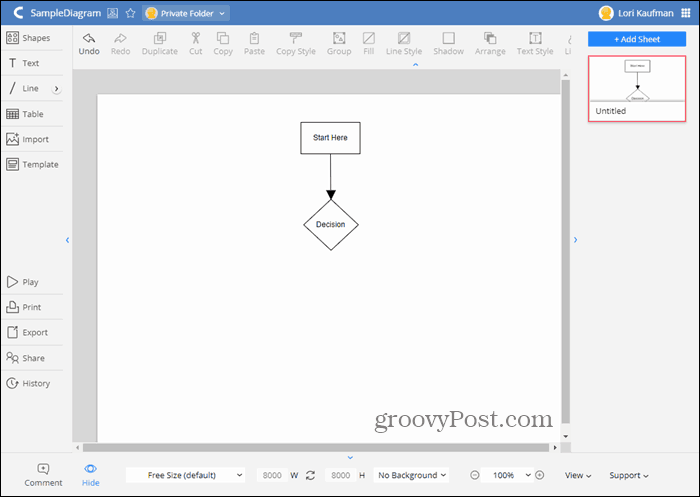Open the Private Folder dropdown
700x497 pixels.
[x=186, y=13]
